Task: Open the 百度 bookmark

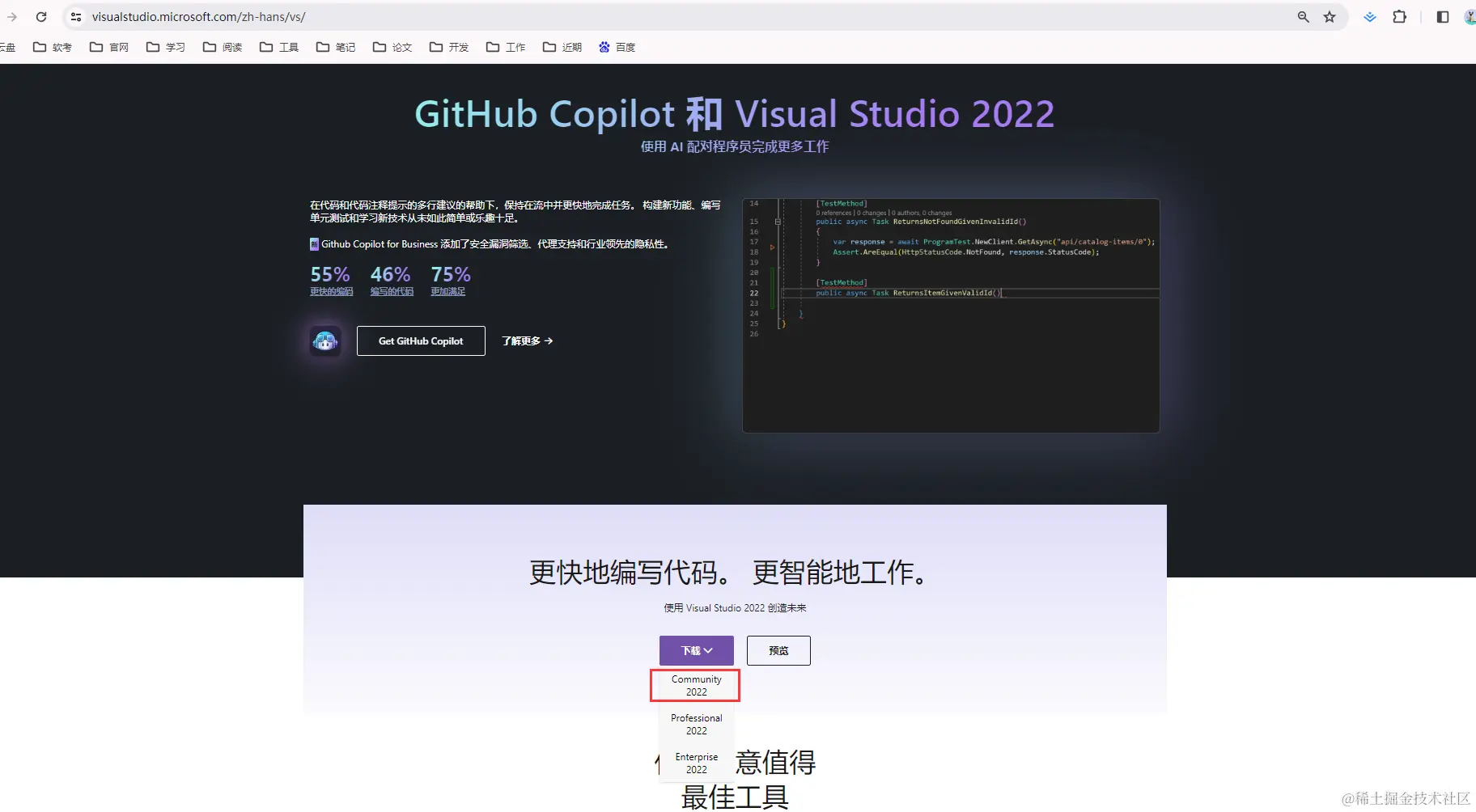Action: click(617, 47)
